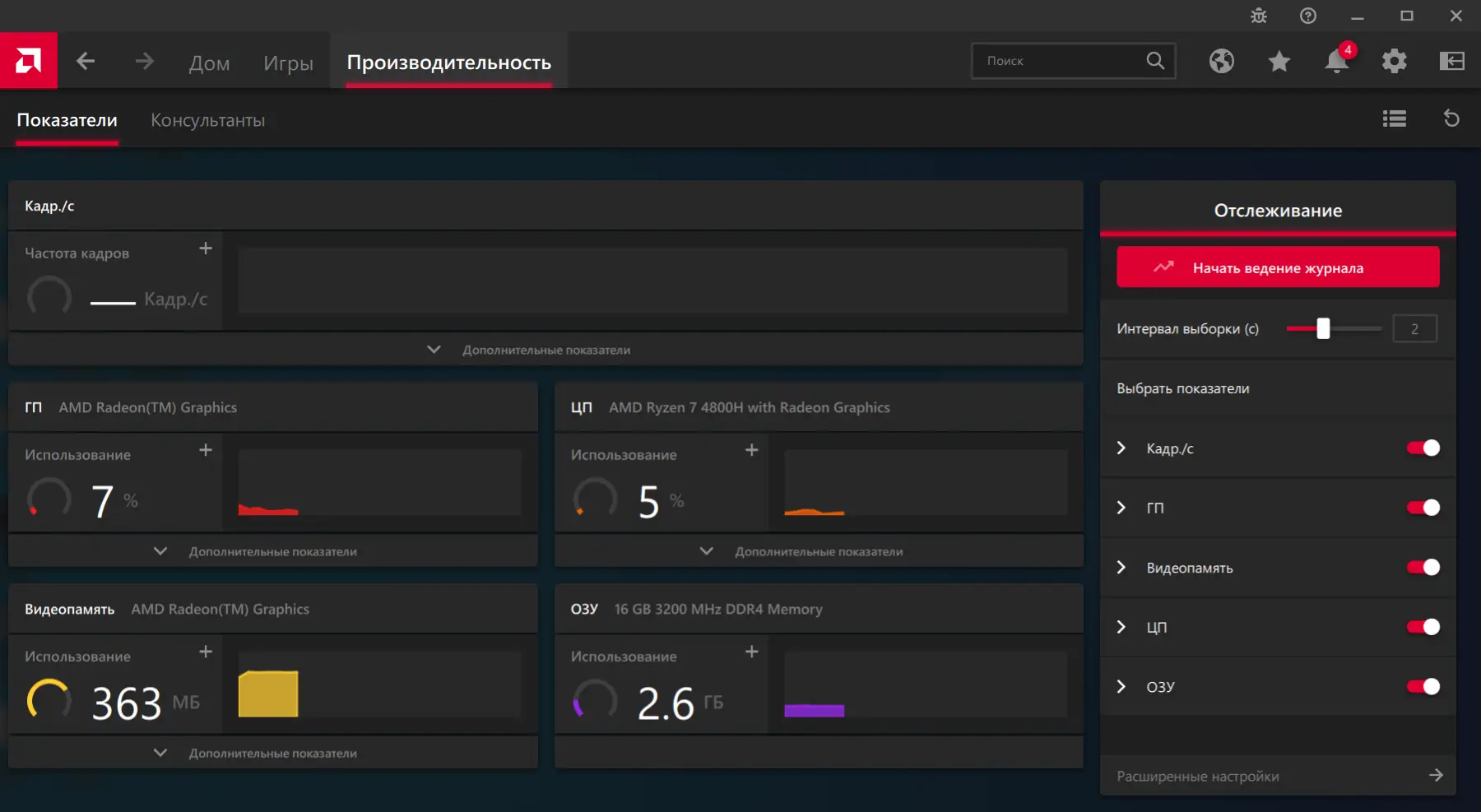The height and width of the screenshot is (812, 1481).
Task: Disable Видеопамять tracking switch
Action: [1423, 567]
